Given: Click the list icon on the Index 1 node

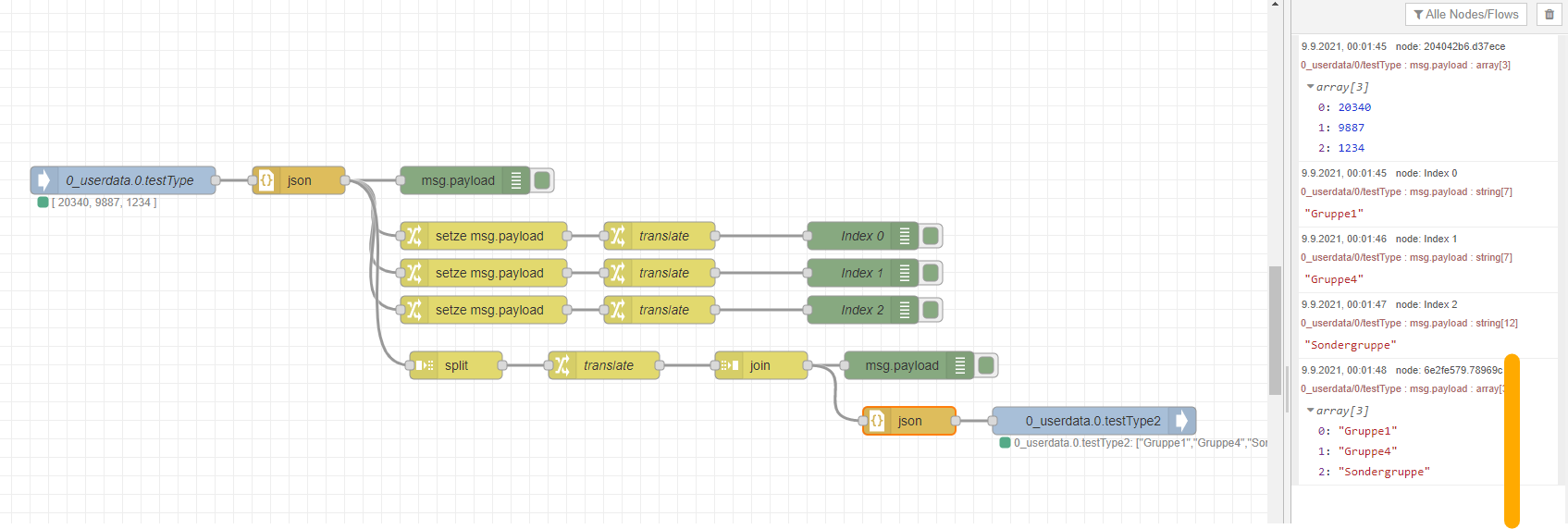Looking at the screenshot, I should (x=905, y=273).
